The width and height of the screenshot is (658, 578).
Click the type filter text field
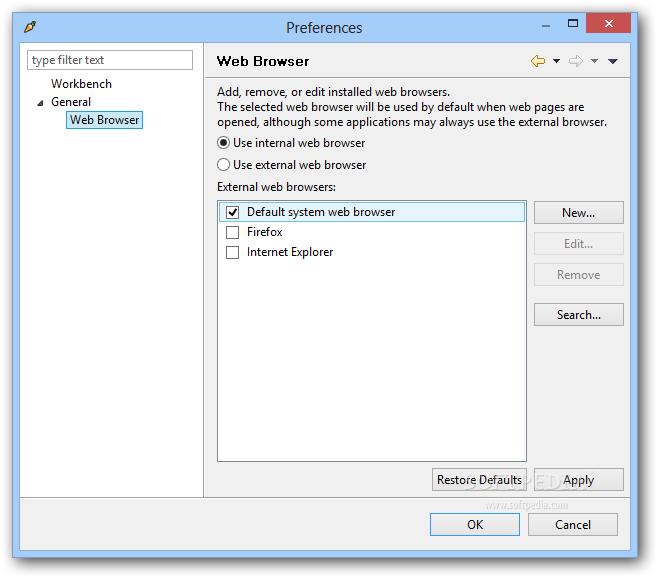[110, 60]
